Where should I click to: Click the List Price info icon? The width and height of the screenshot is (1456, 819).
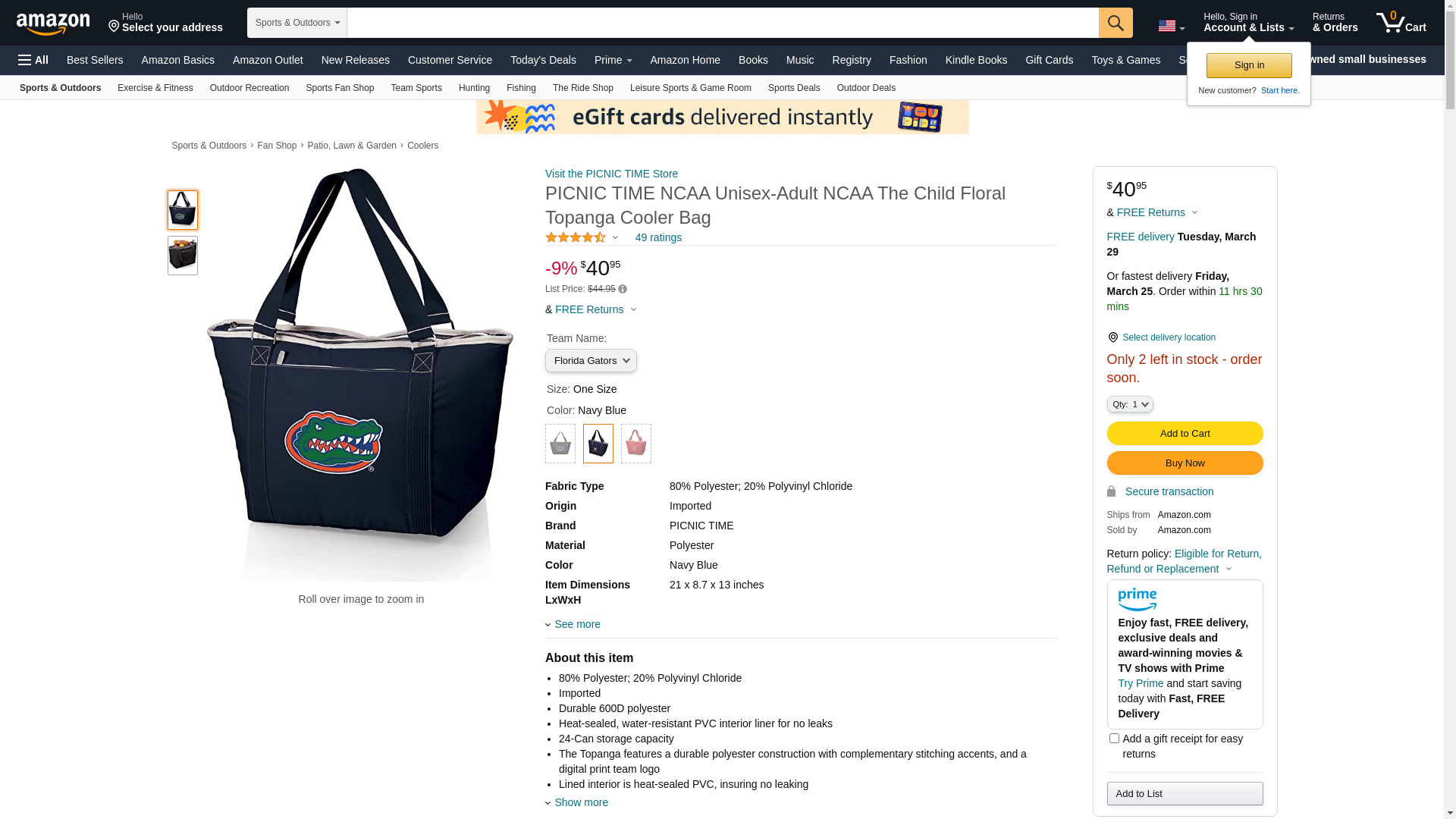[623, 289]
